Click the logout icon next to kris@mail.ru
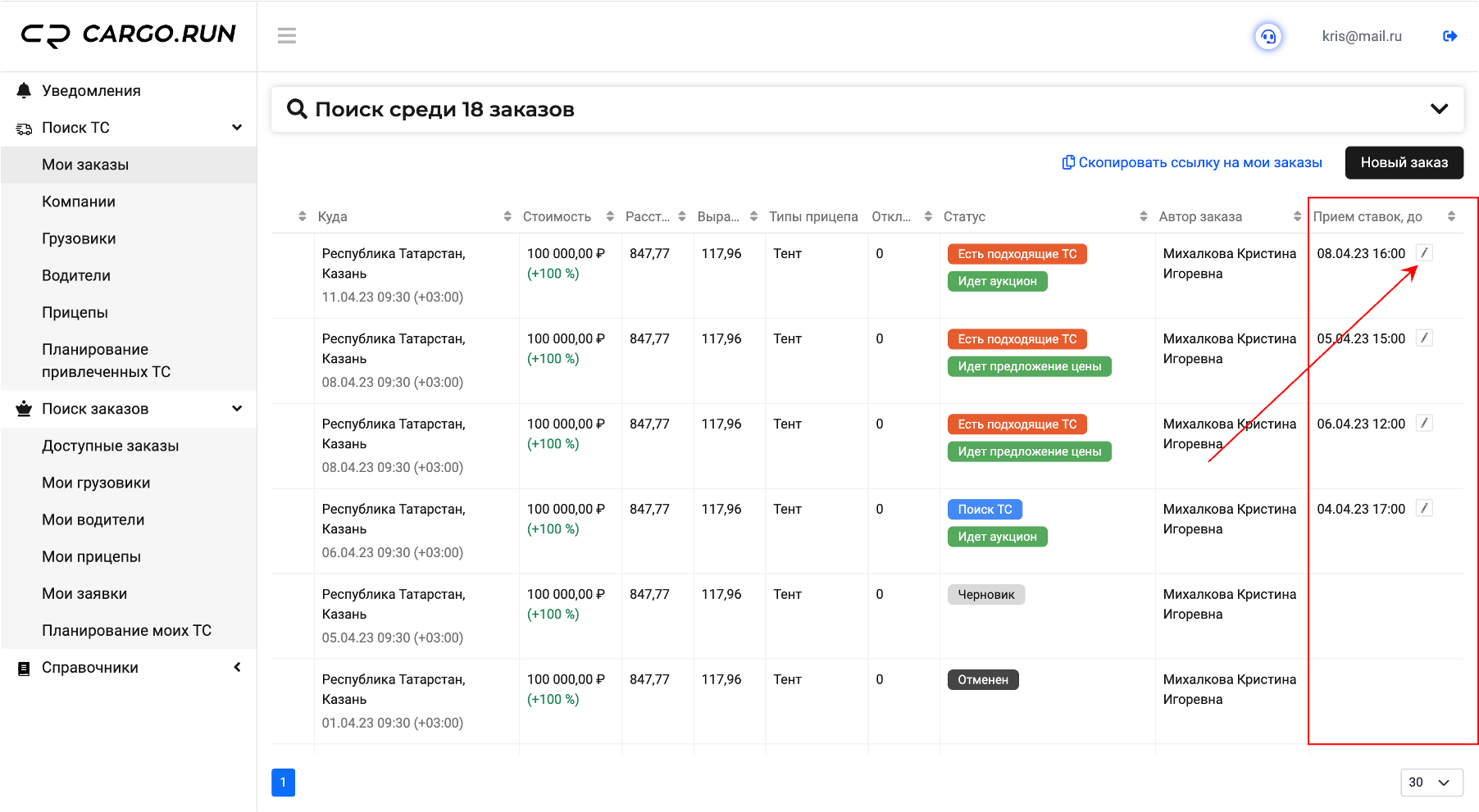 (1449, 36)
